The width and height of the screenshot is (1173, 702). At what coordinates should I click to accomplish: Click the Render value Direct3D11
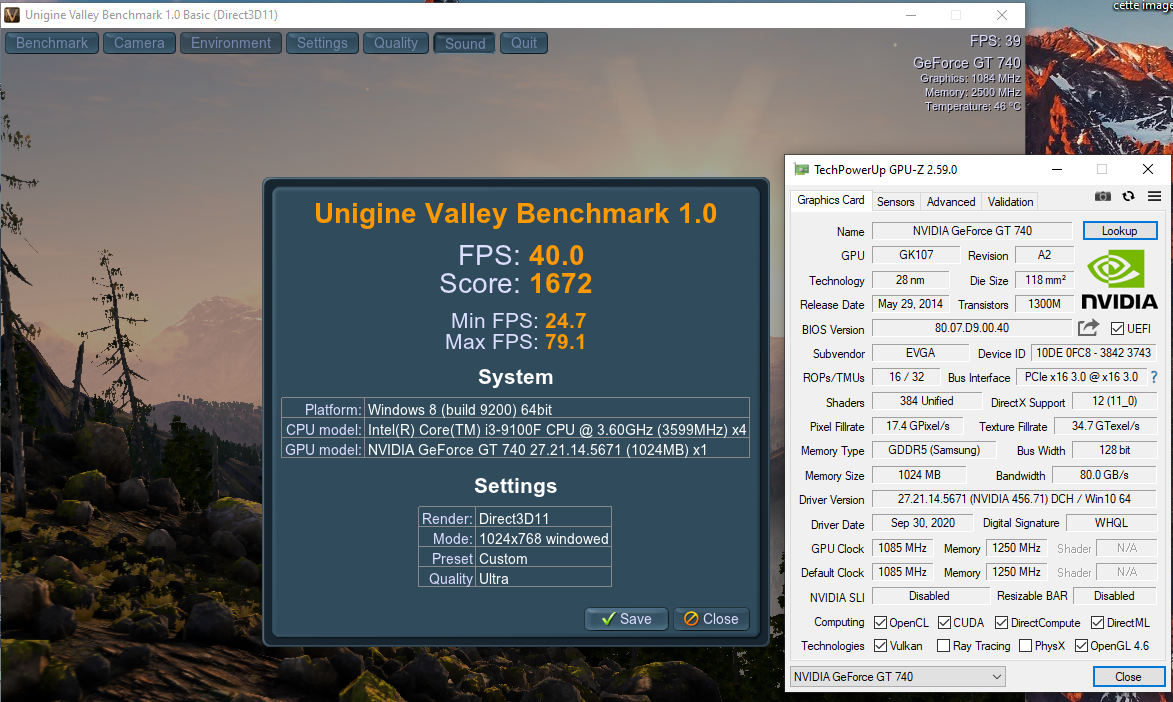[514, 519]
